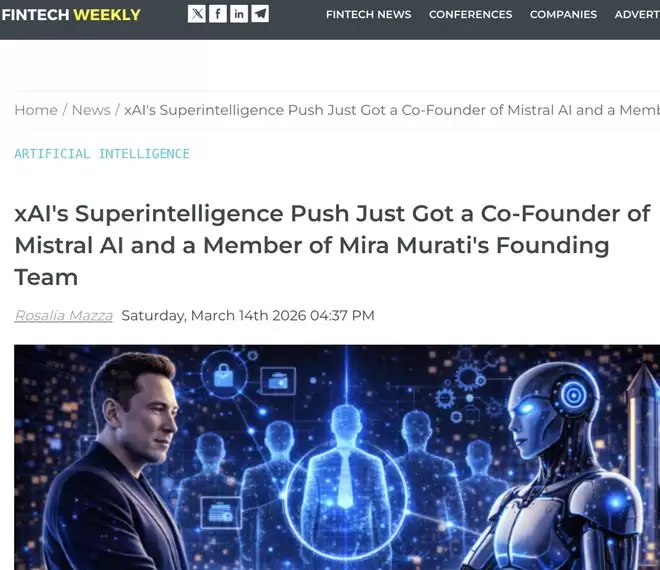
Task: Open the Conferences menu item
Action: click(470, 14)
